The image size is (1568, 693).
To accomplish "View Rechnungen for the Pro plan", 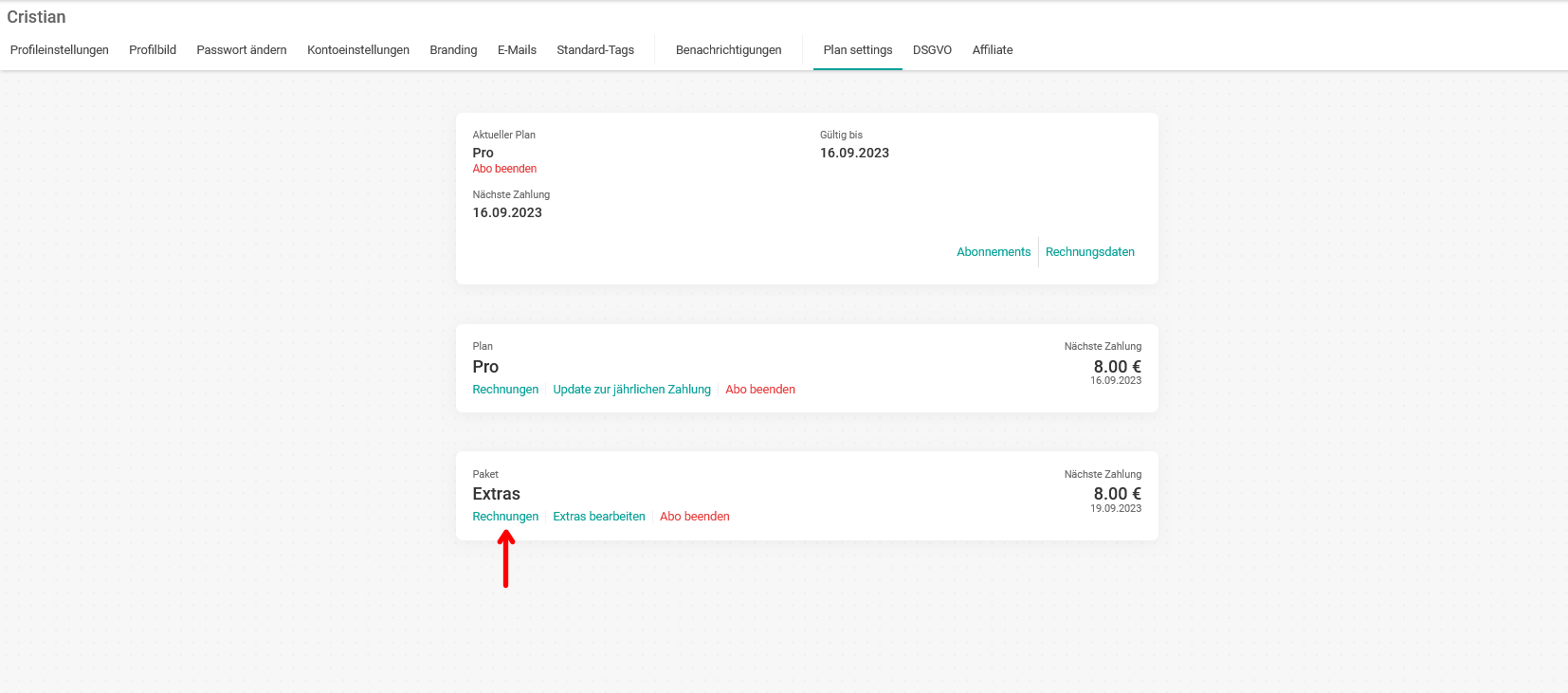I will click(x=505, y=390).
